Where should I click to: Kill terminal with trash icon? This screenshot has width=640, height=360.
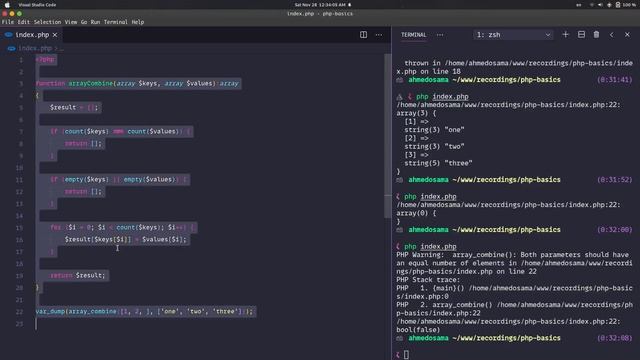596,35
